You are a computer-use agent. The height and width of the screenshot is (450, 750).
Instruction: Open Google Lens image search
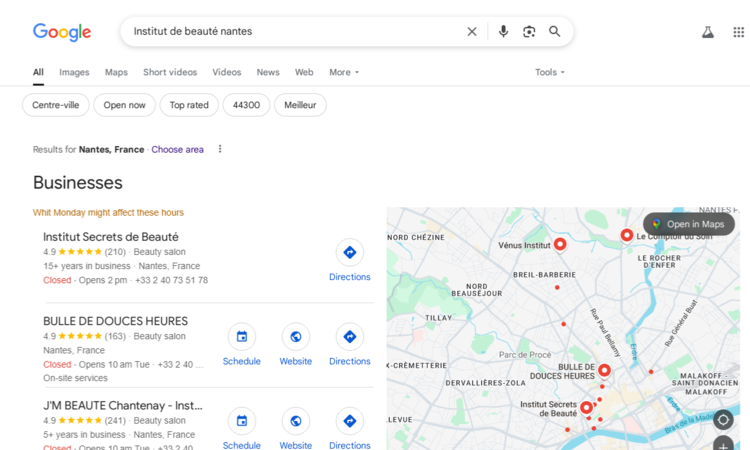(529, 32)
